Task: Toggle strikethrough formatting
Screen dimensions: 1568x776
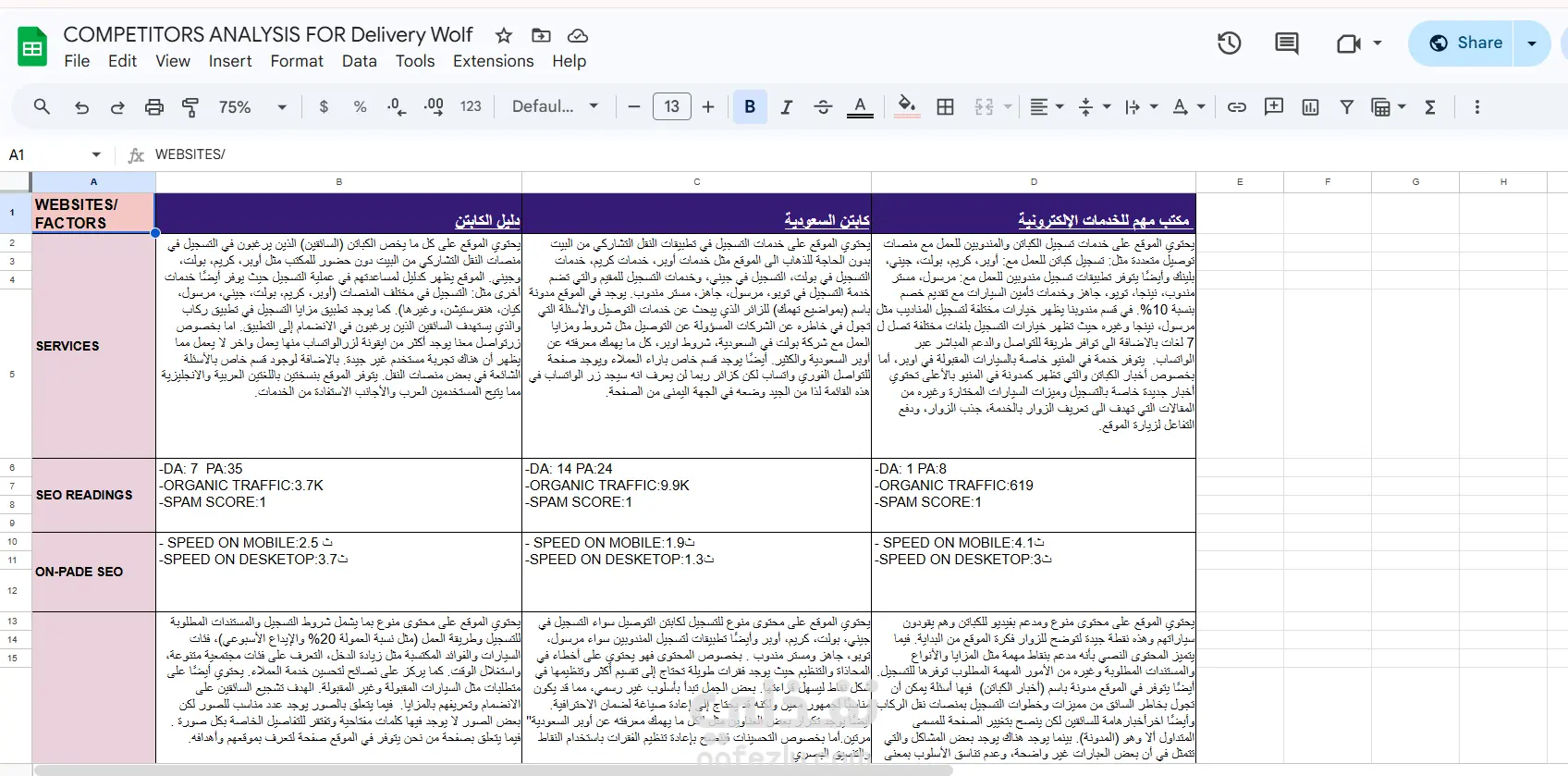Action: (x=823, y=107)
